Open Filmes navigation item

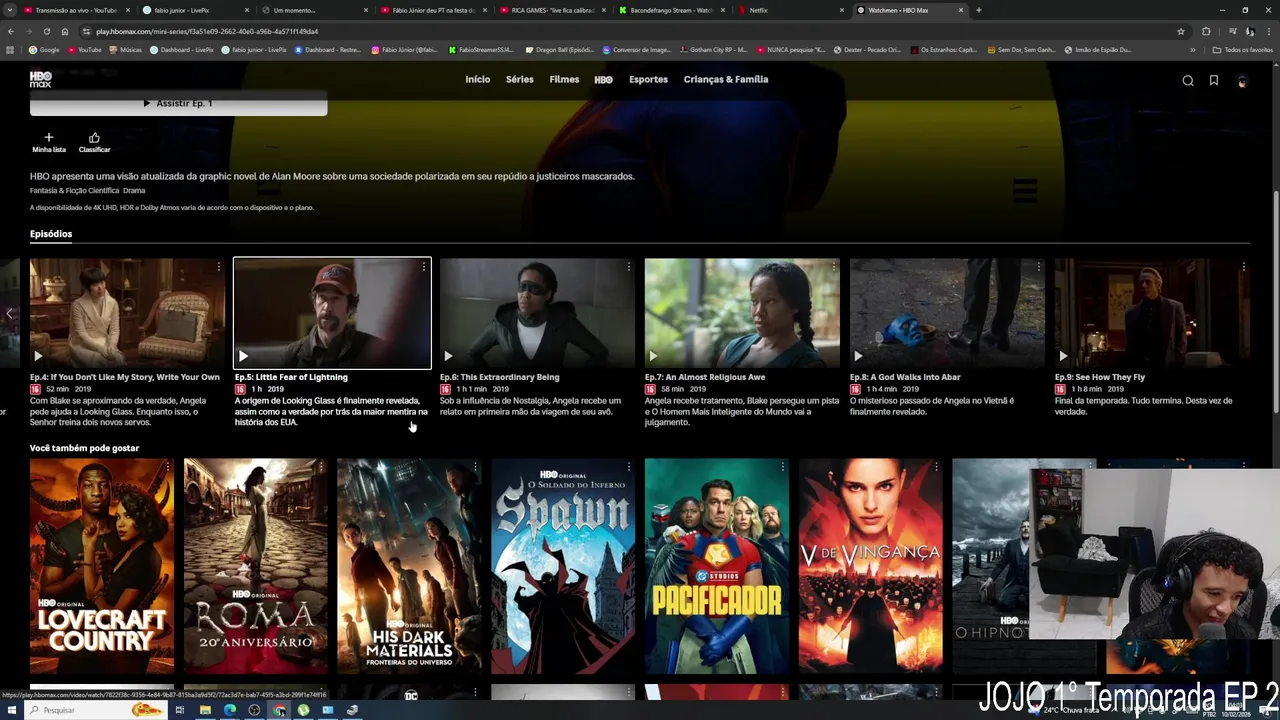[564, 79]
